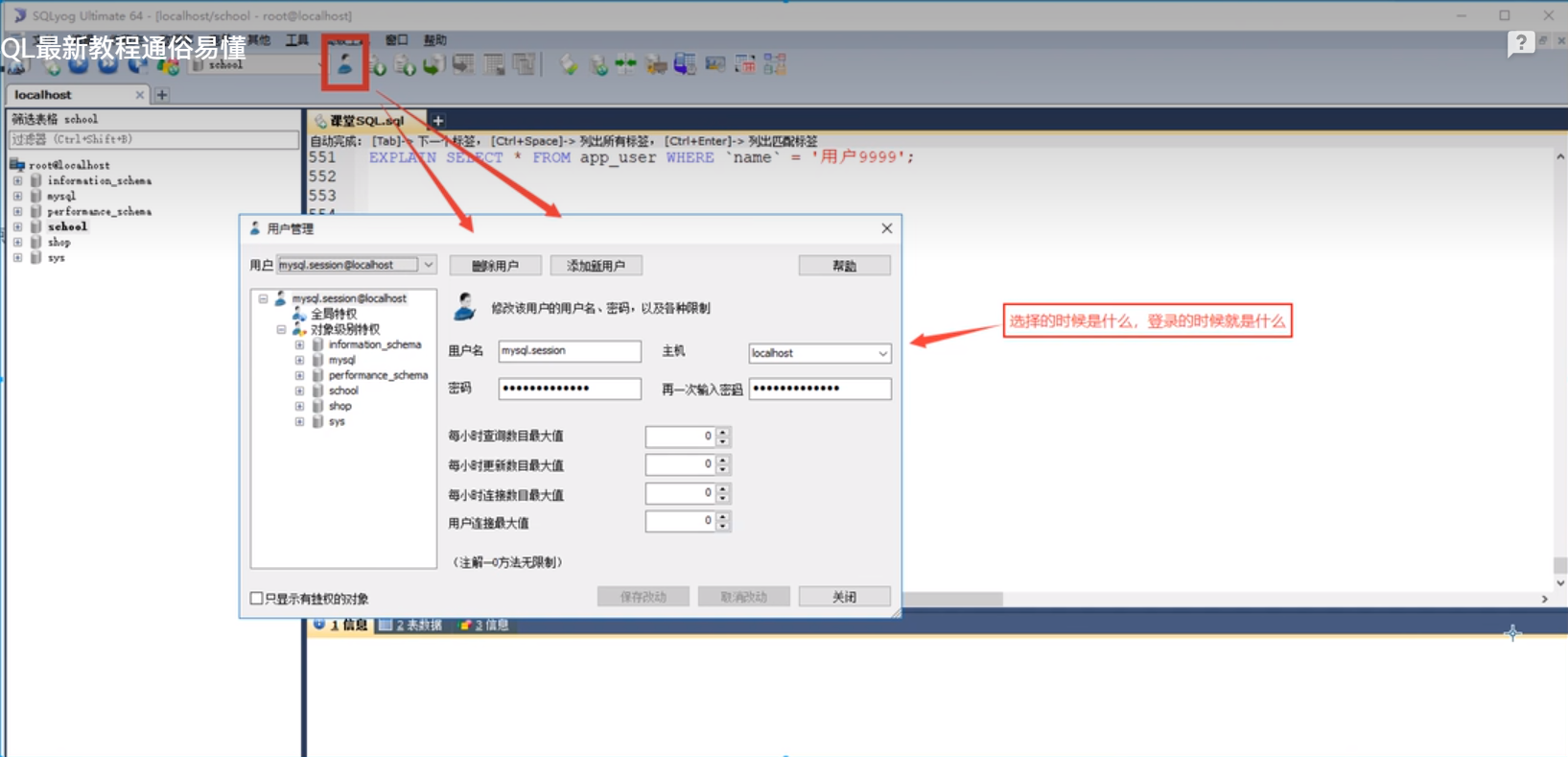This screenshot has width=1568, height=757.
Task: Click the 密码 password field
Action: [x=570, y=389]
